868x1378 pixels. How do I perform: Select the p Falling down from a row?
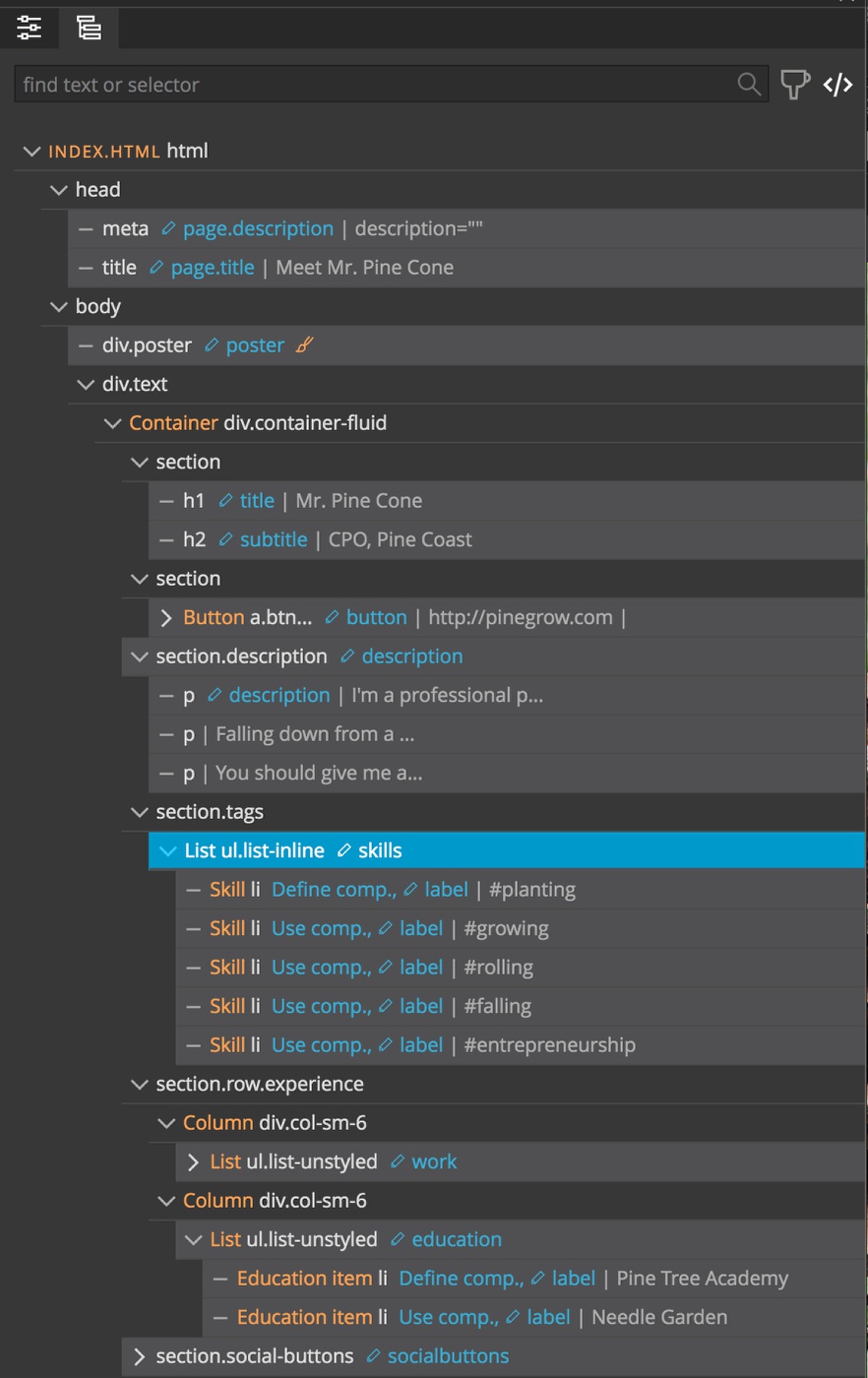tap(508, 734)
